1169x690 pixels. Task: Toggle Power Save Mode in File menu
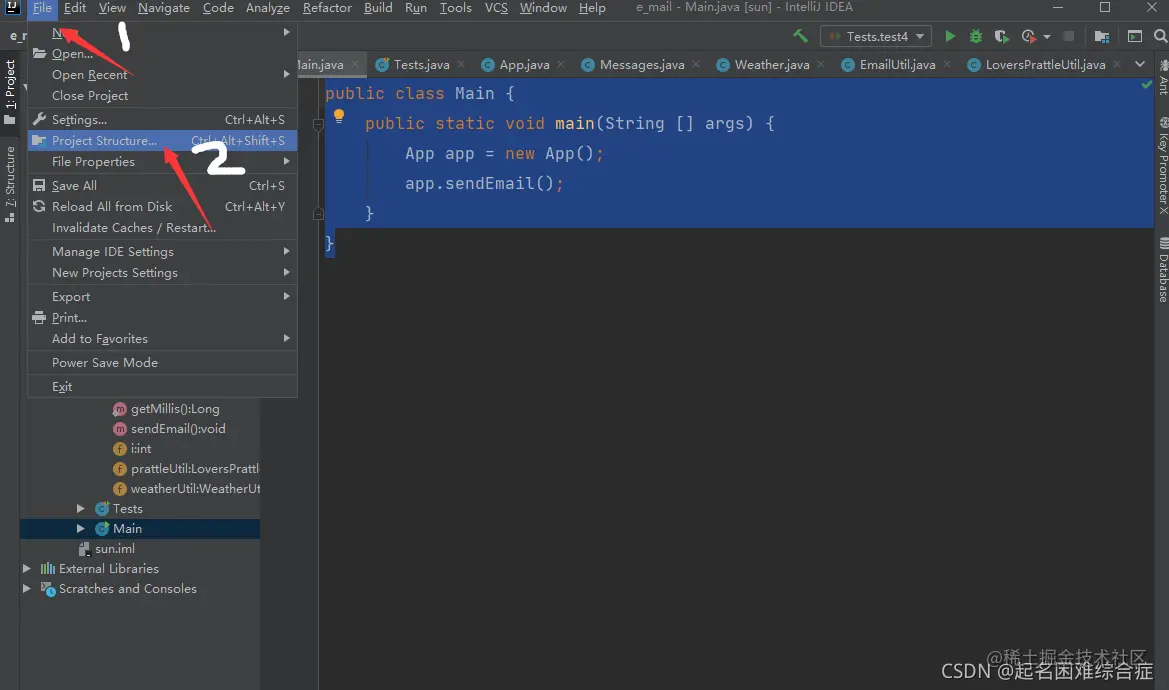click(163, 363)
